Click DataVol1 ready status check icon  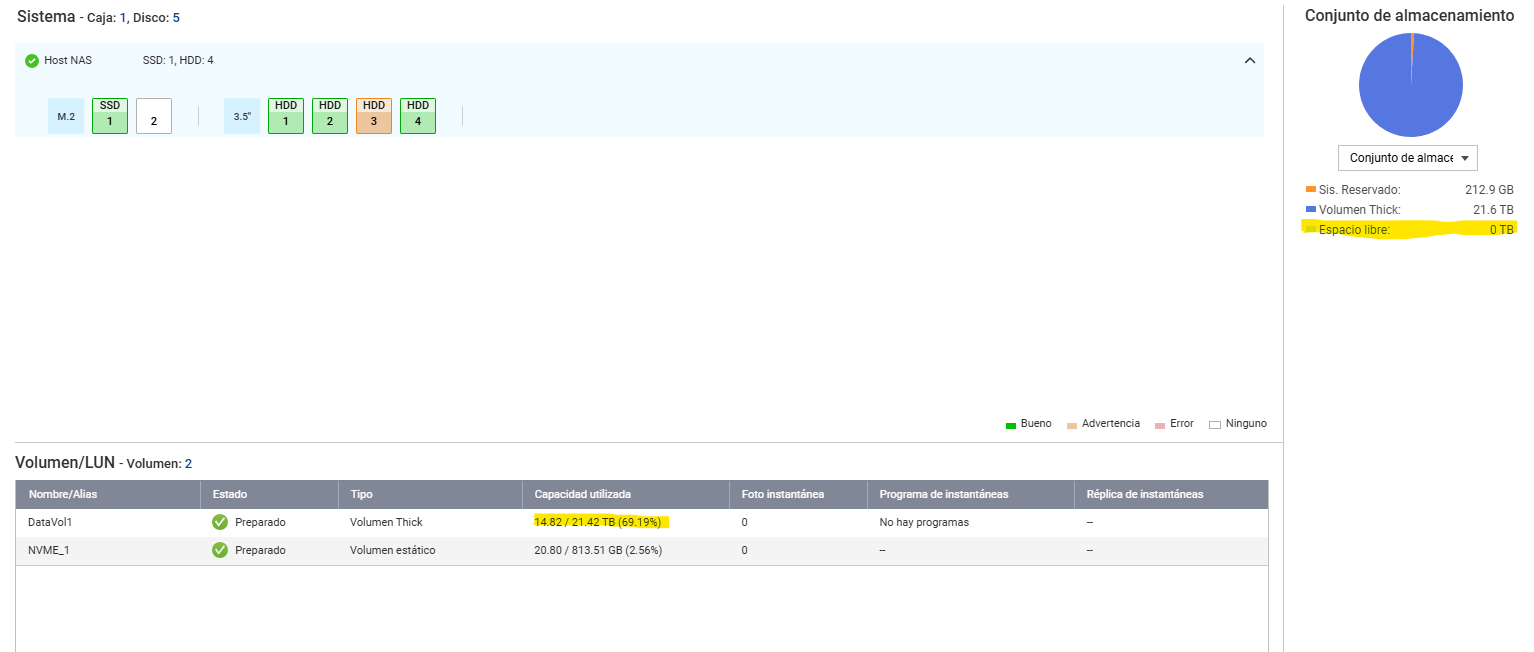tap(220, 522)
